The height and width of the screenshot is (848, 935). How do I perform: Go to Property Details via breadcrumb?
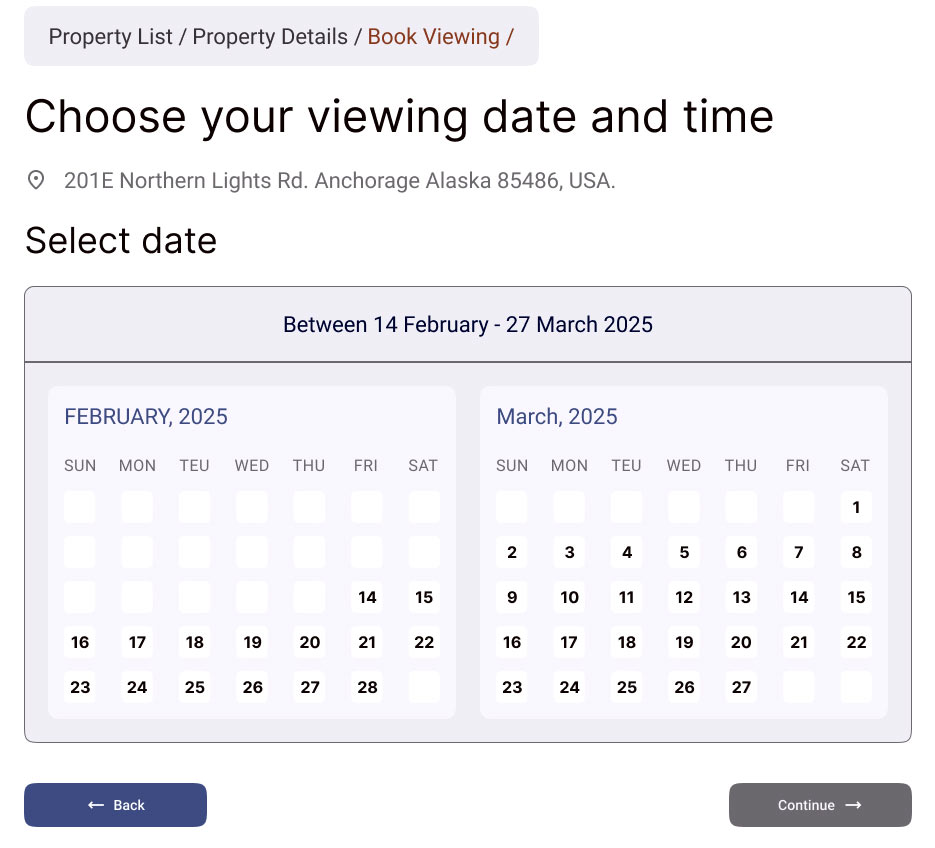[272, 36]
